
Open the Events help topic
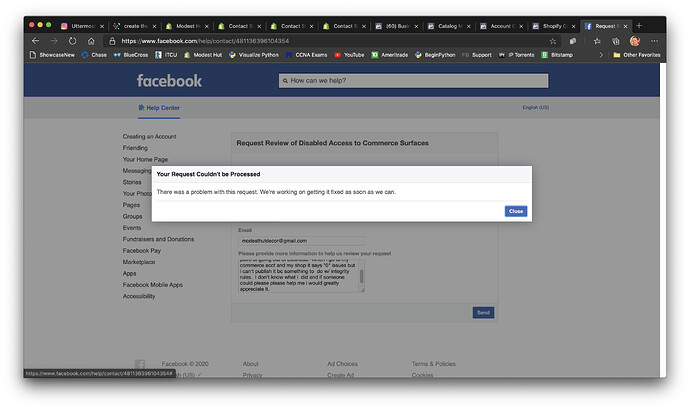click(132, 228)
